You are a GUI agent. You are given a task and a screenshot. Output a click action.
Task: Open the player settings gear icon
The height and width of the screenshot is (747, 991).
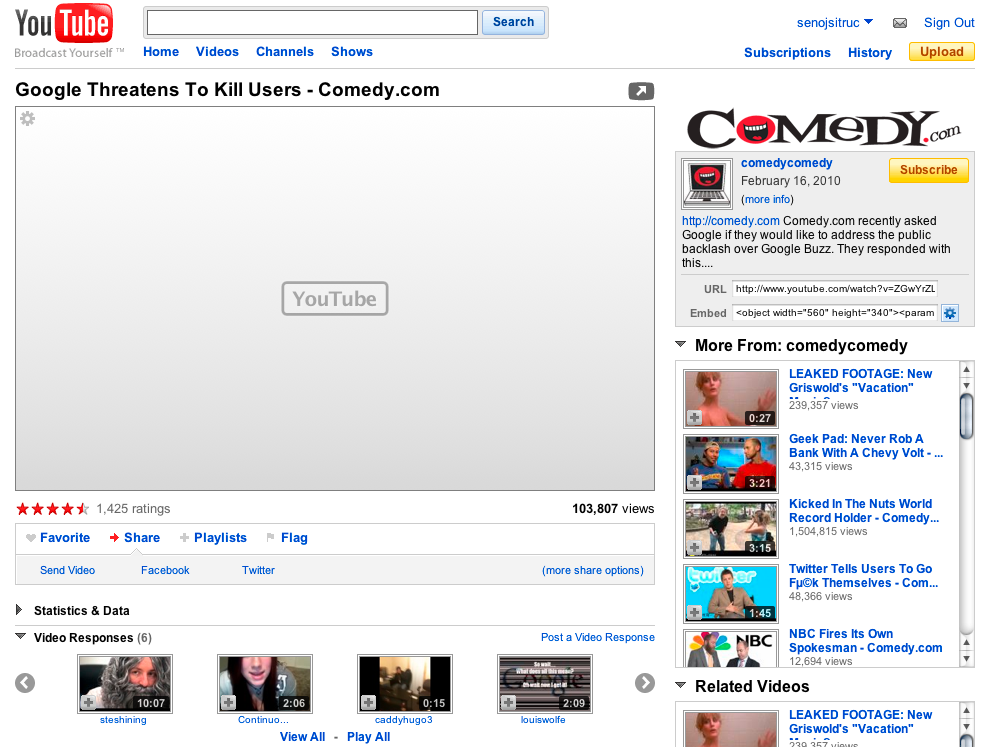(28, 119)
